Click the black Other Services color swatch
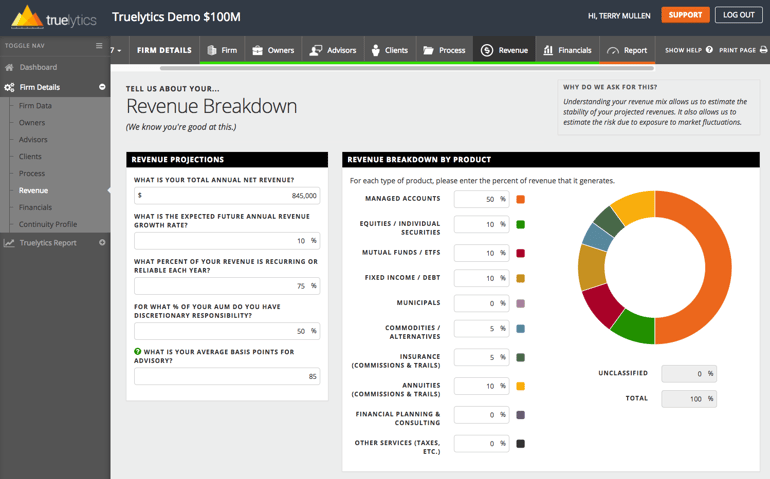The height and width of the screenshot is (479, 770). click(x=521, y=444)
